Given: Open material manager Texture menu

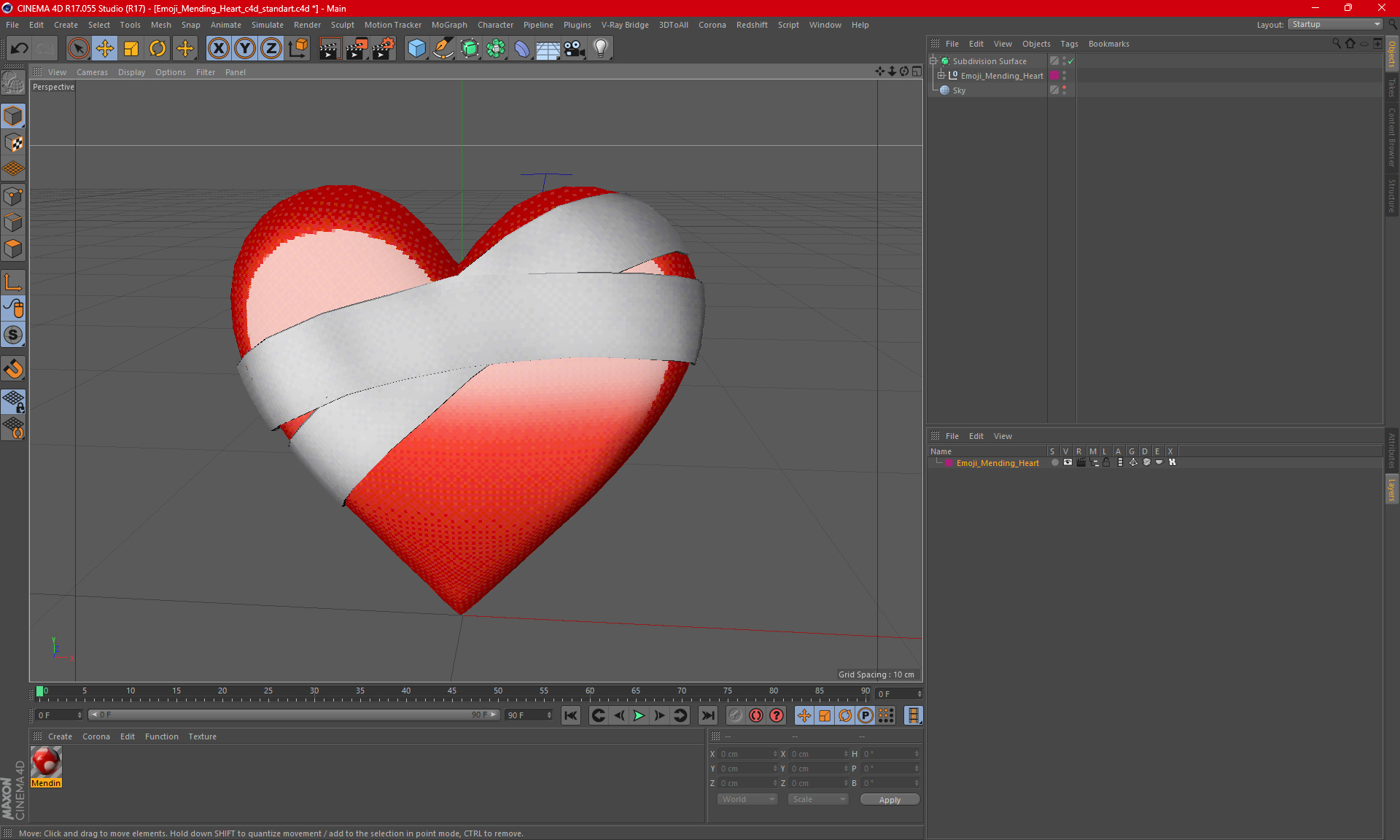Looking at the screenshot, I should click(202, 736).
